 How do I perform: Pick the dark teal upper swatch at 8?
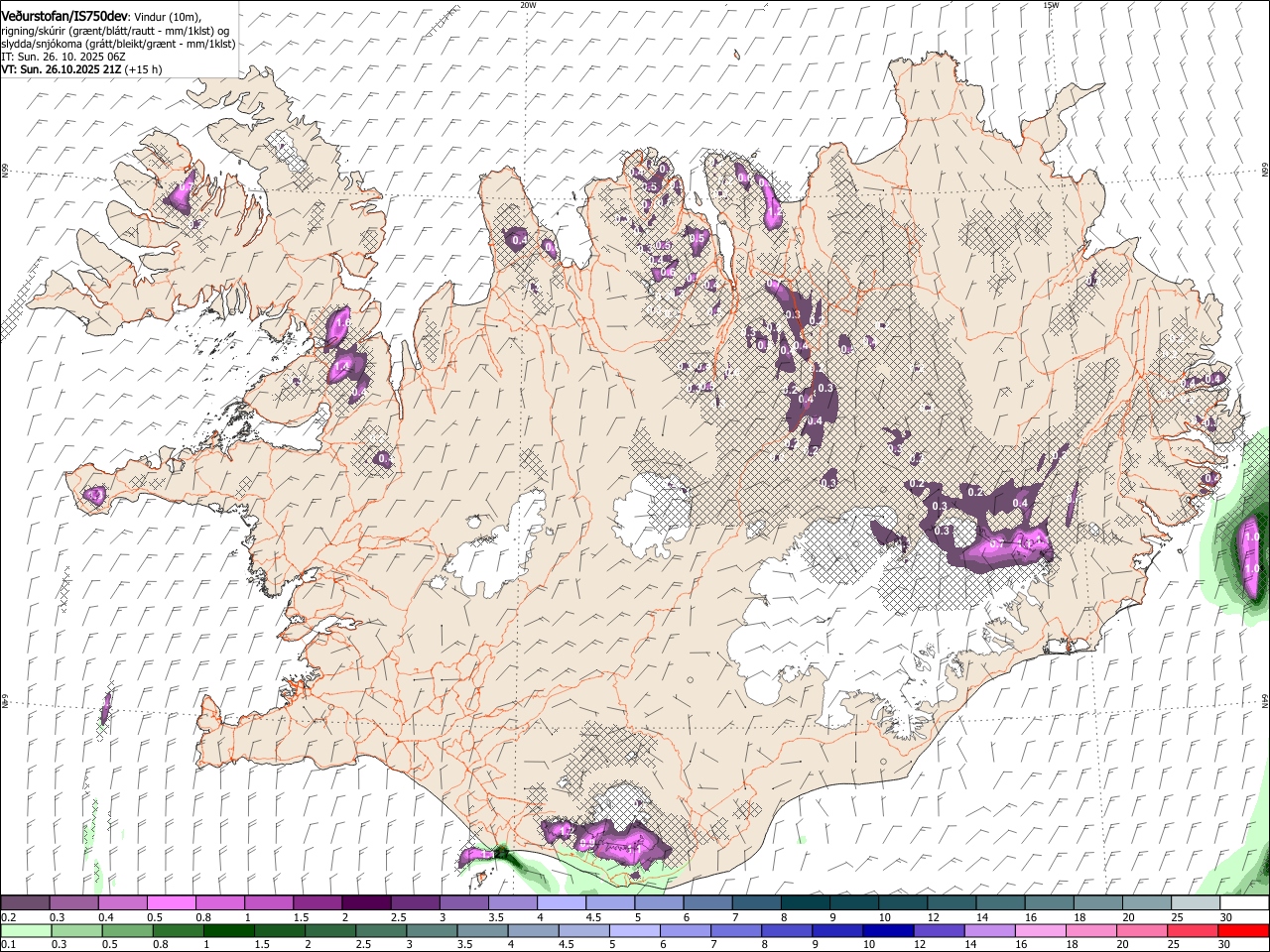coord(806,902)
